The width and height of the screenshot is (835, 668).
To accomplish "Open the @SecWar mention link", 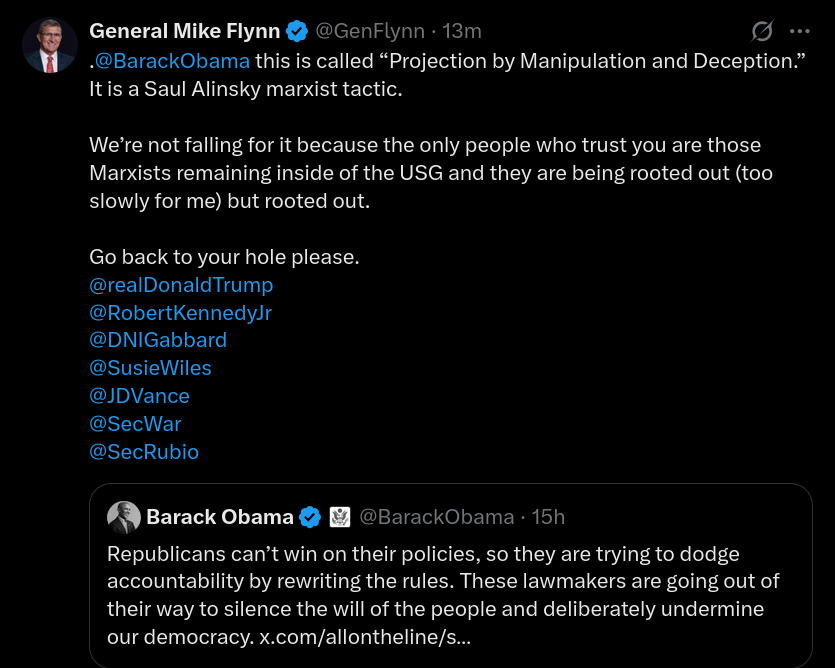I will pos(135,424).
